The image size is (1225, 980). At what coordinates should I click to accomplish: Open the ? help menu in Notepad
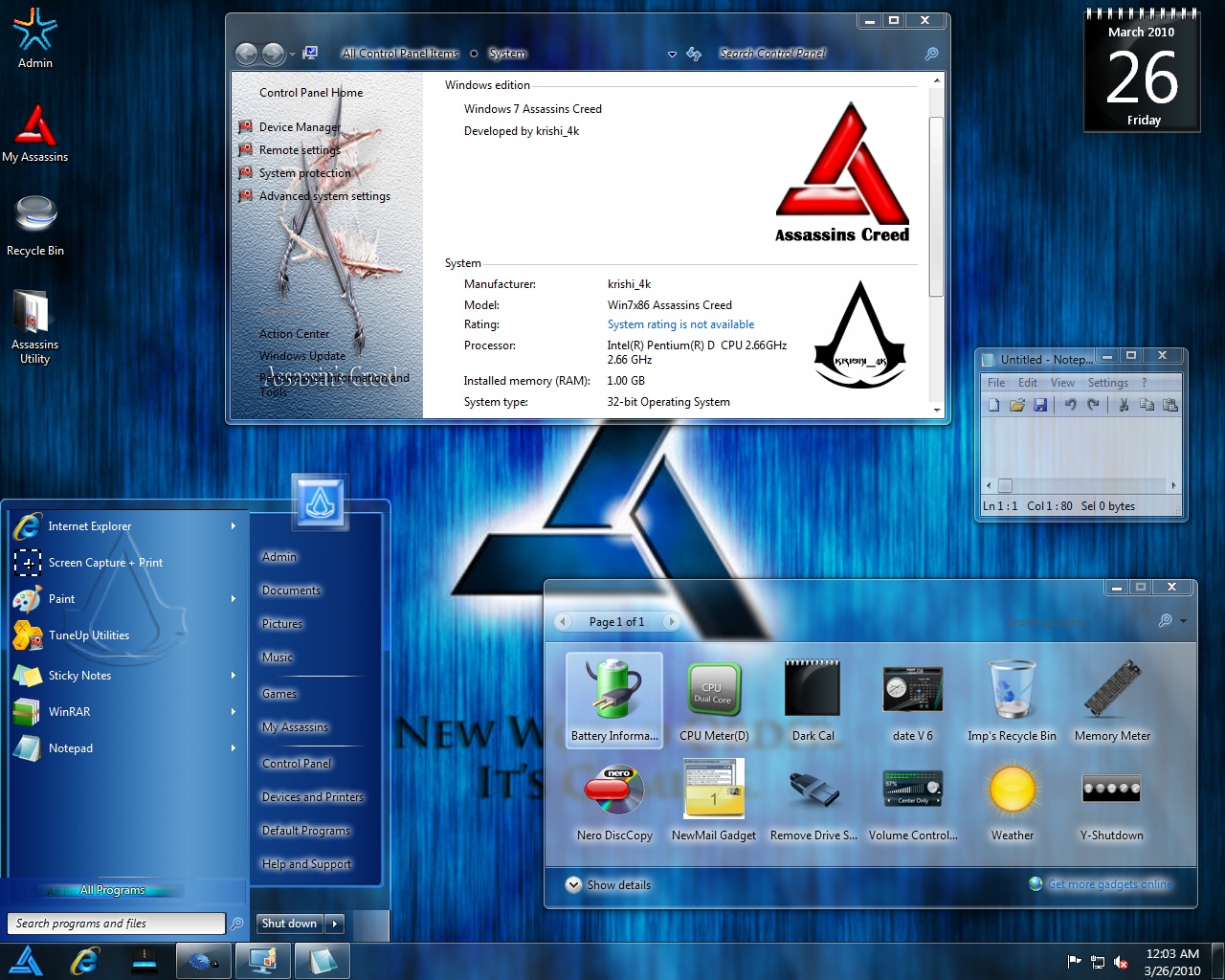pos(1144,383)
